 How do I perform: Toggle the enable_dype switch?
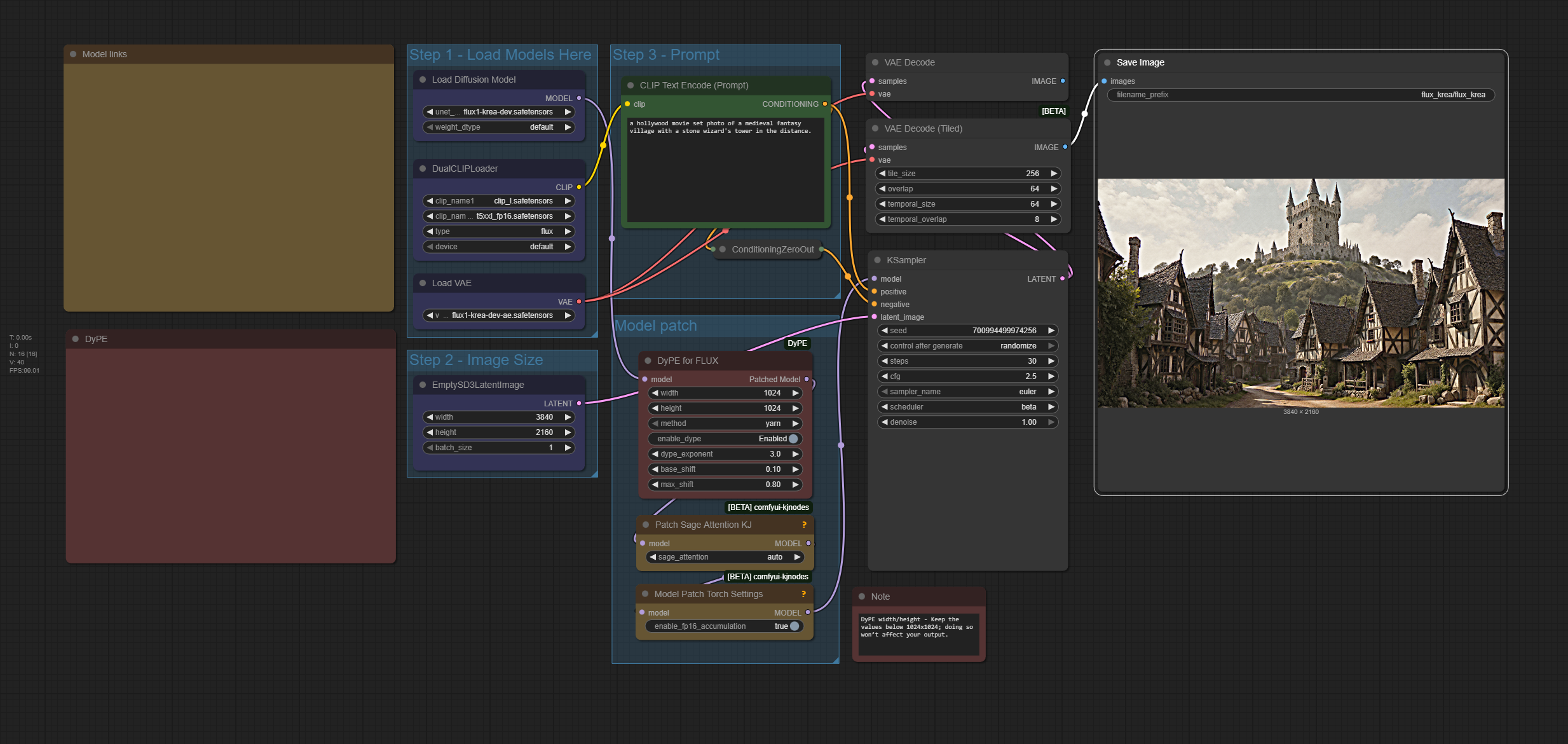793,439
